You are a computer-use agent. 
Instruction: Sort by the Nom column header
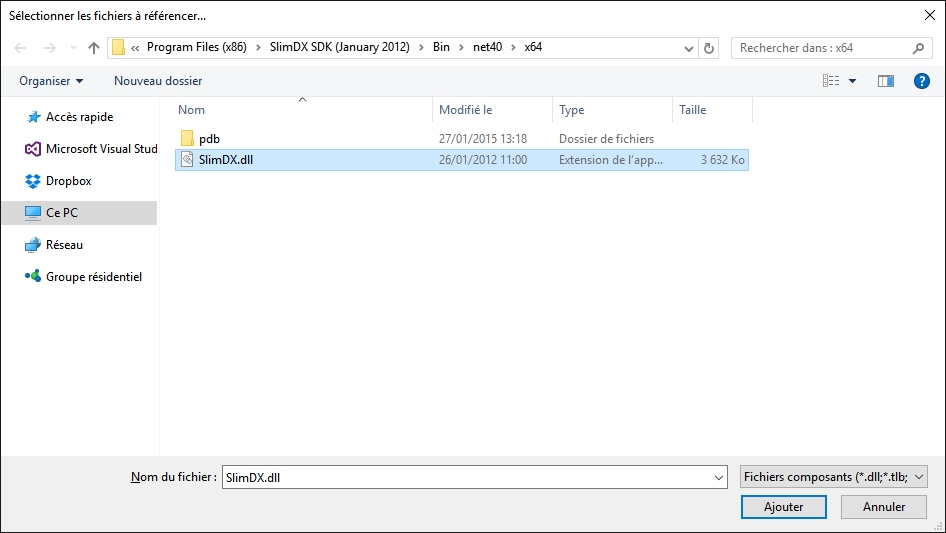[x=304, y=110]
